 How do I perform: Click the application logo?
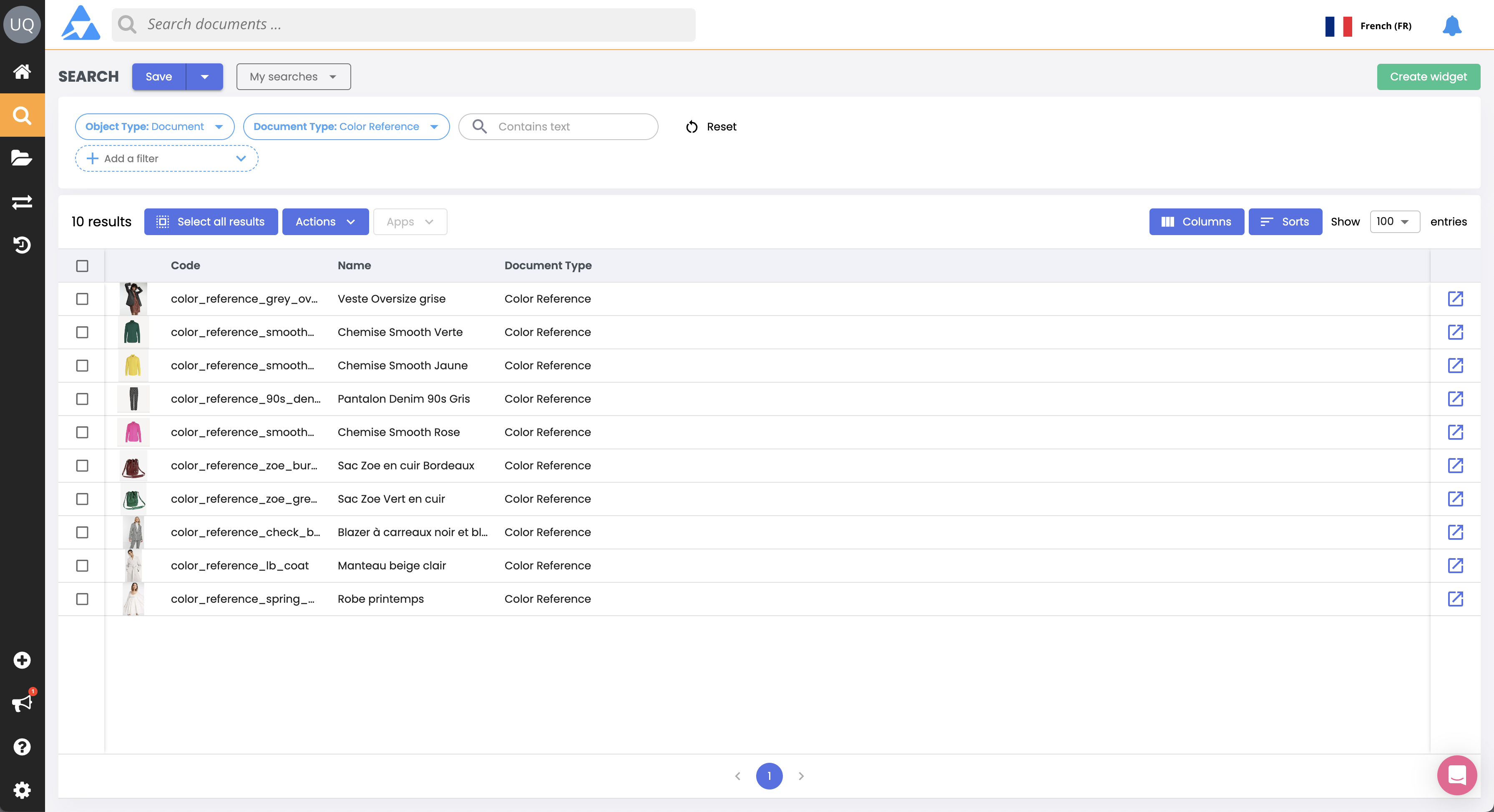point(80,23)
